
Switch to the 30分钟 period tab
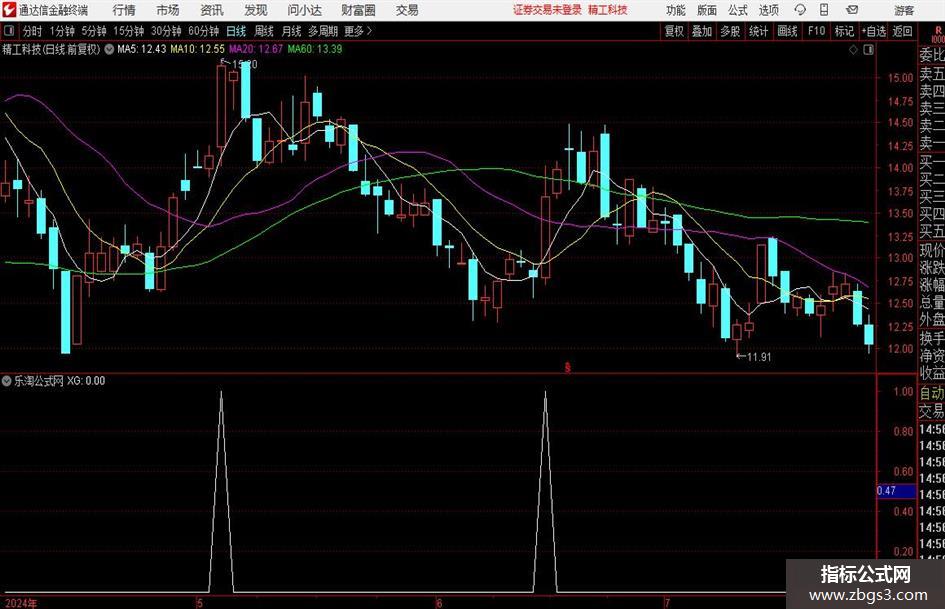[166, 31]
